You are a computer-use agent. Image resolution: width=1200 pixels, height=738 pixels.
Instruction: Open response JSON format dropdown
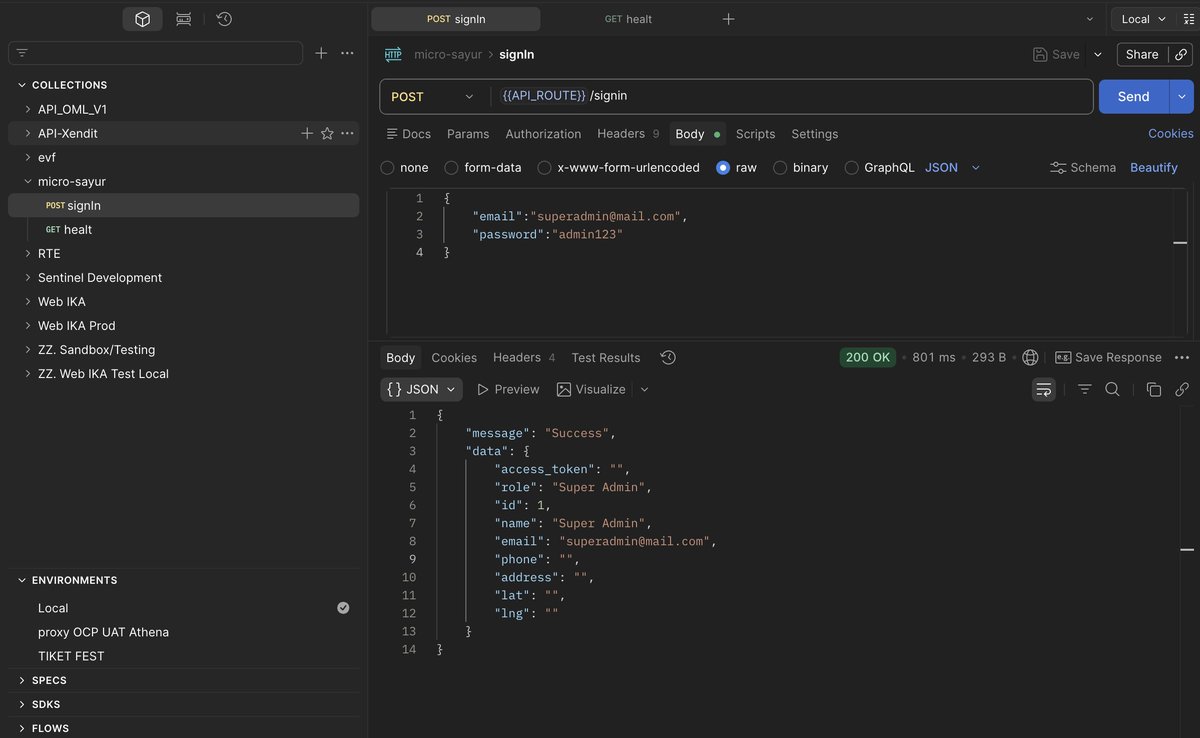pos(421,389)
